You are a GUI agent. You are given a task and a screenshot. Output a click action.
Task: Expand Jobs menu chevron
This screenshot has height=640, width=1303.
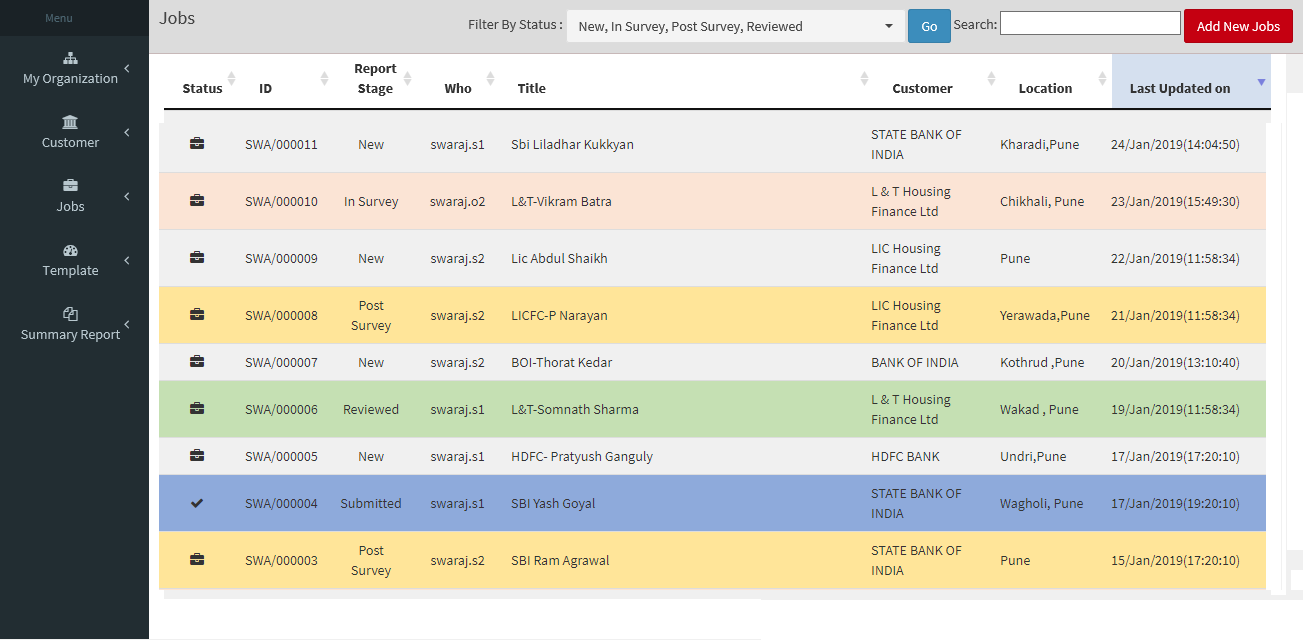click(127, 196)
